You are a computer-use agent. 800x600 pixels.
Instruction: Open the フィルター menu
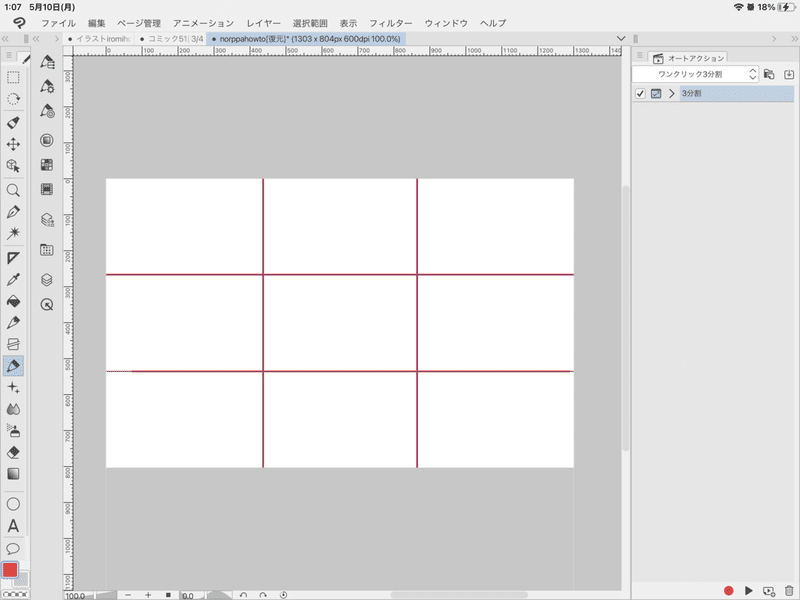(390, 23)
